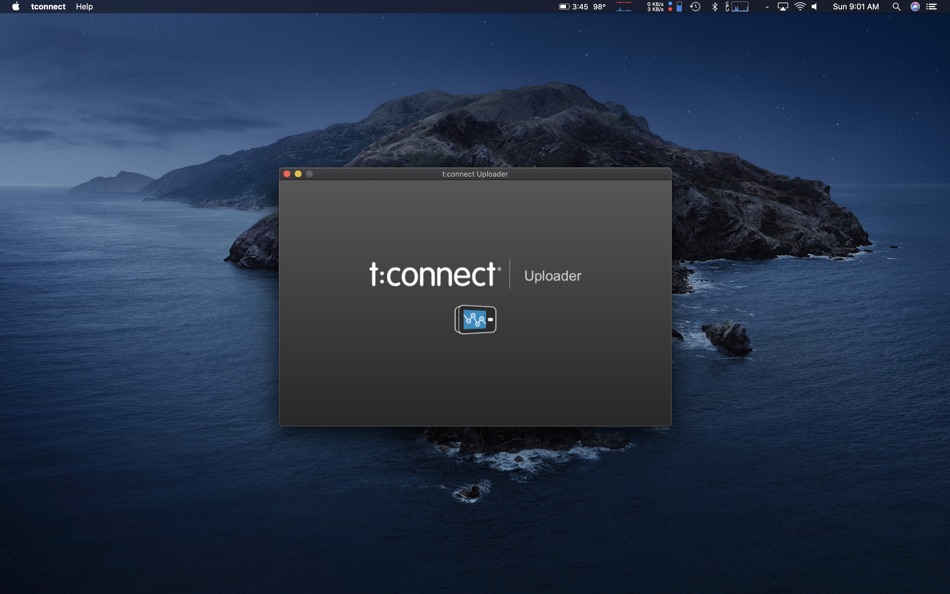The image size is (950, 594).
Task: Open the Apple menu
Action: click(16, 7)
